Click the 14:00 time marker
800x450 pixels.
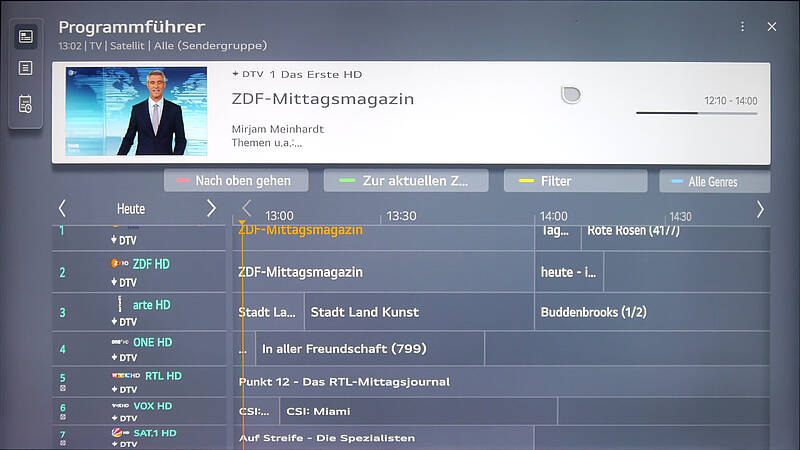[554, 216]
